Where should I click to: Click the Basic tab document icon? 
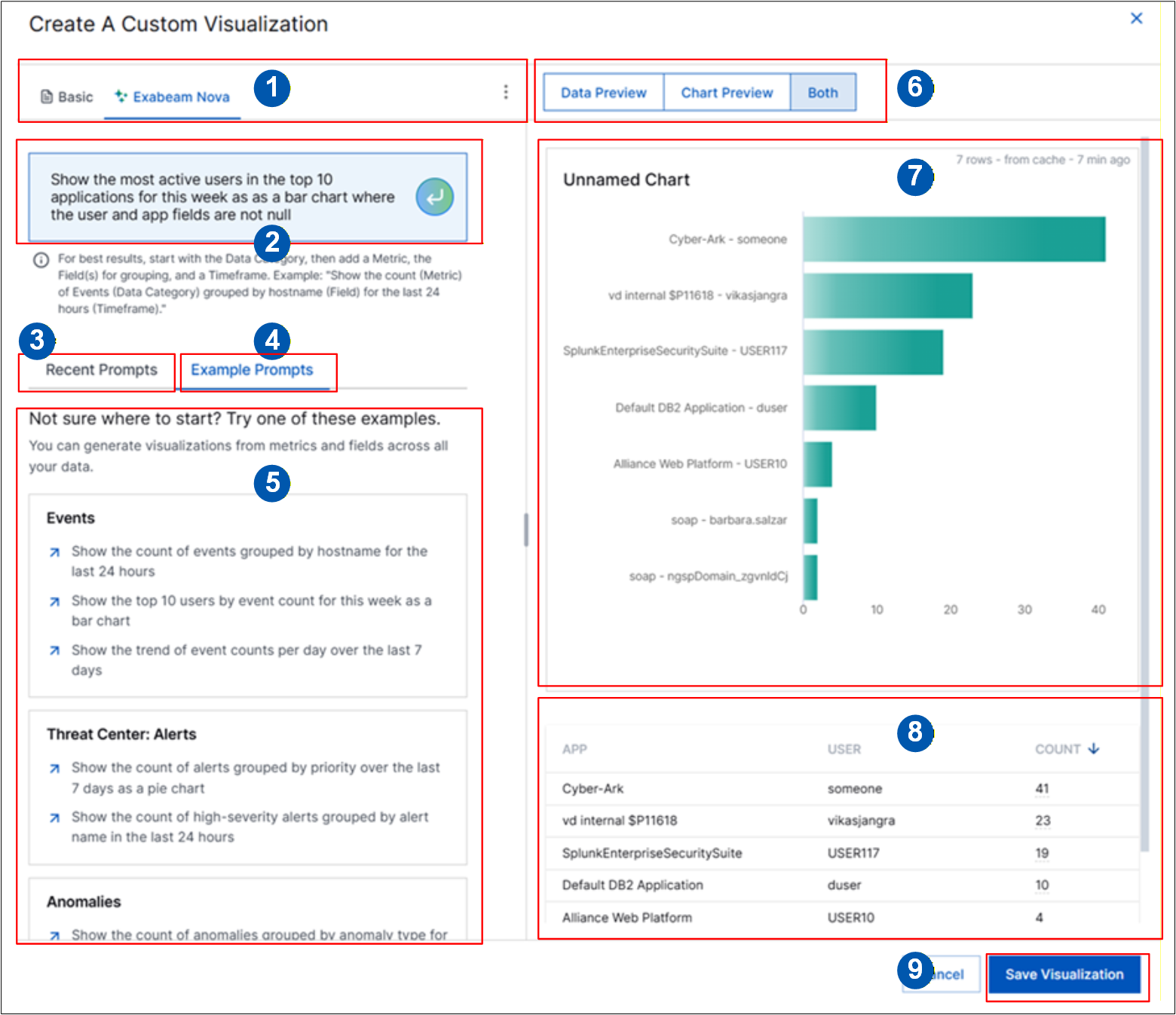47,96
